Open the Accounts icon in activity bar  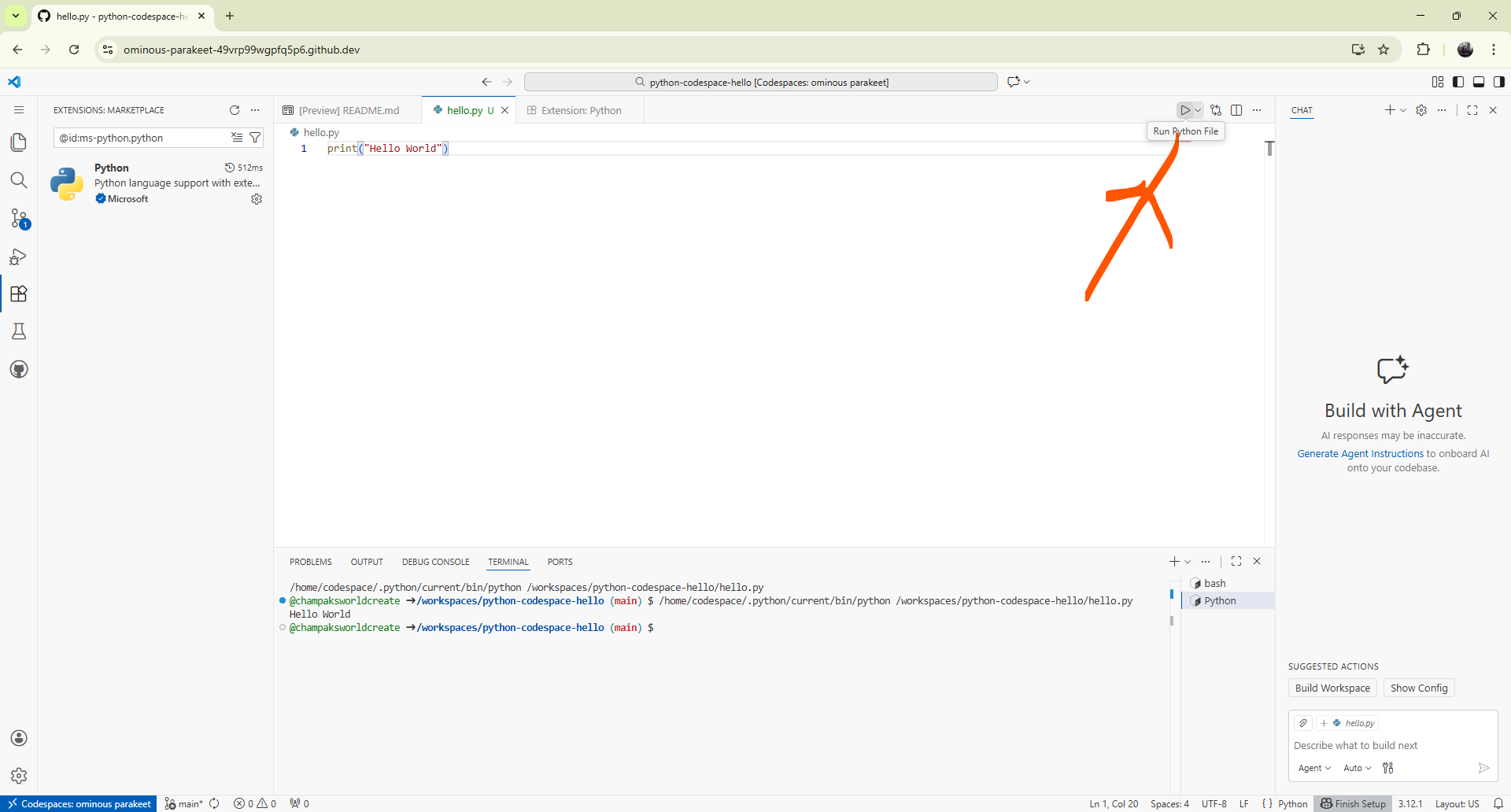(19, 738)
